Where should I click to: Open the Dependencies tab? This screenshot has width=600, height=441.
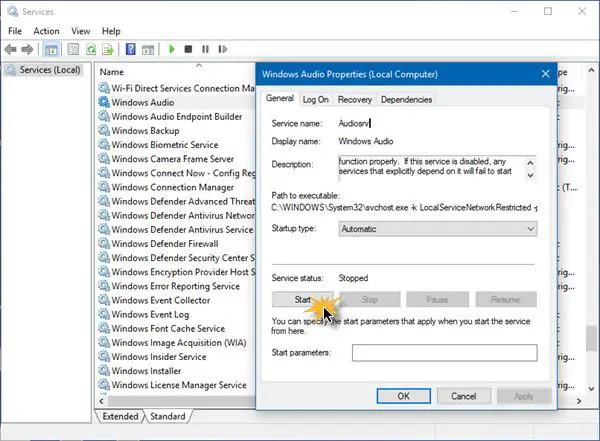tap(406, 100)
